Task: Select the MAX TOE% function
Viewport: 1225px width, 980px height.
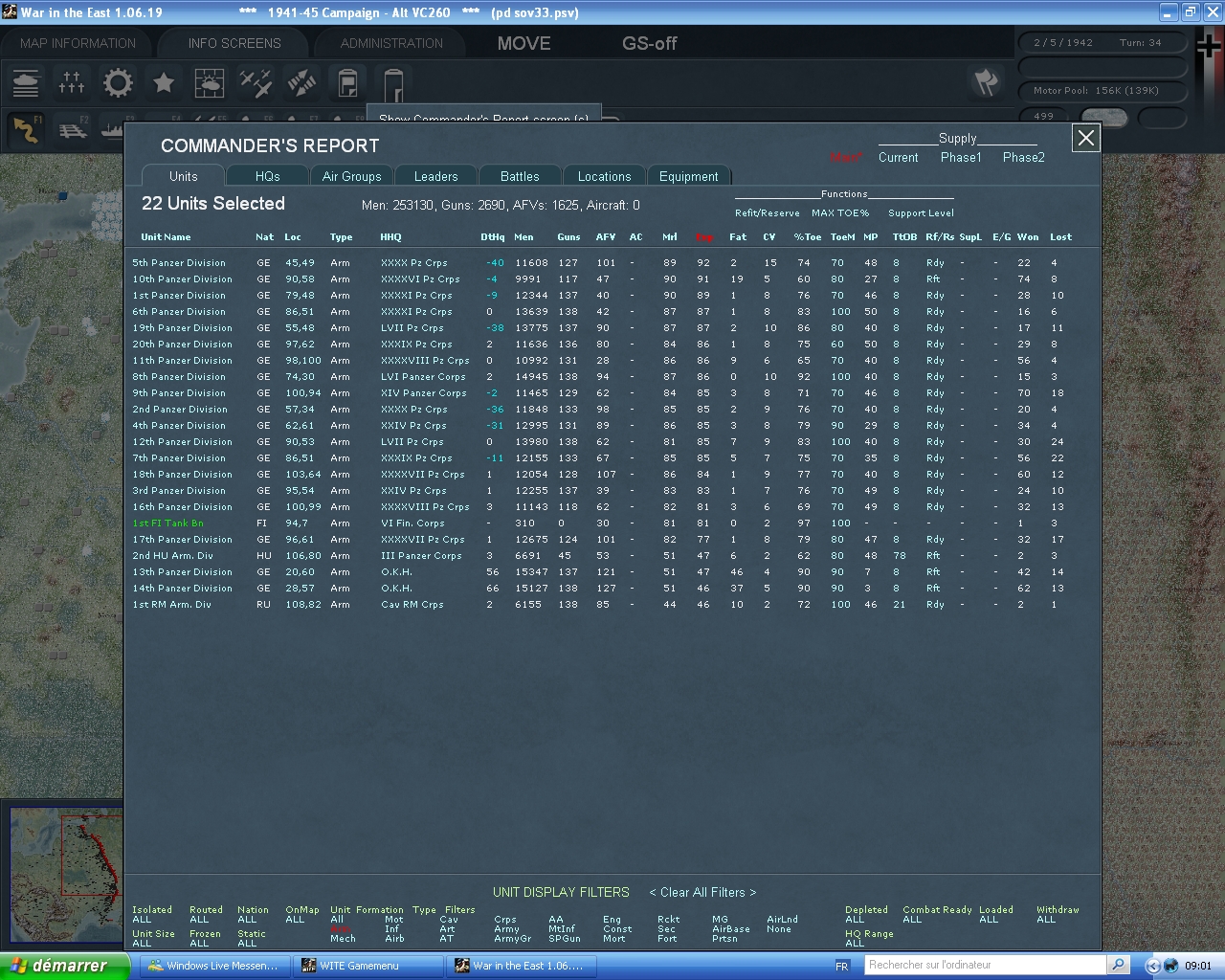Action: (840, 212)
